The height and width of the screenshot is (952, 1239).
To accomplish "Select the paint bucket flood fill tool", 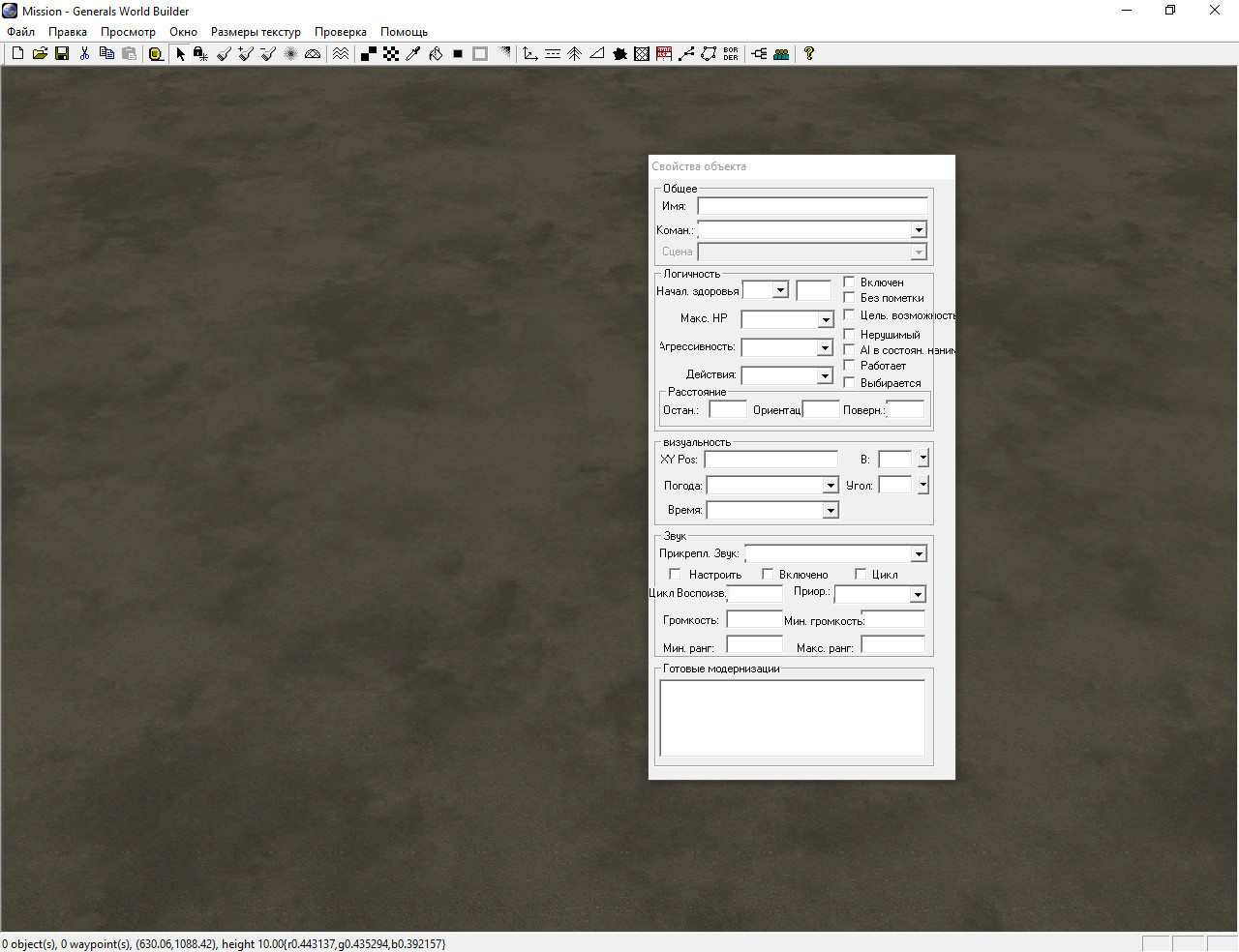I will 436,54.
